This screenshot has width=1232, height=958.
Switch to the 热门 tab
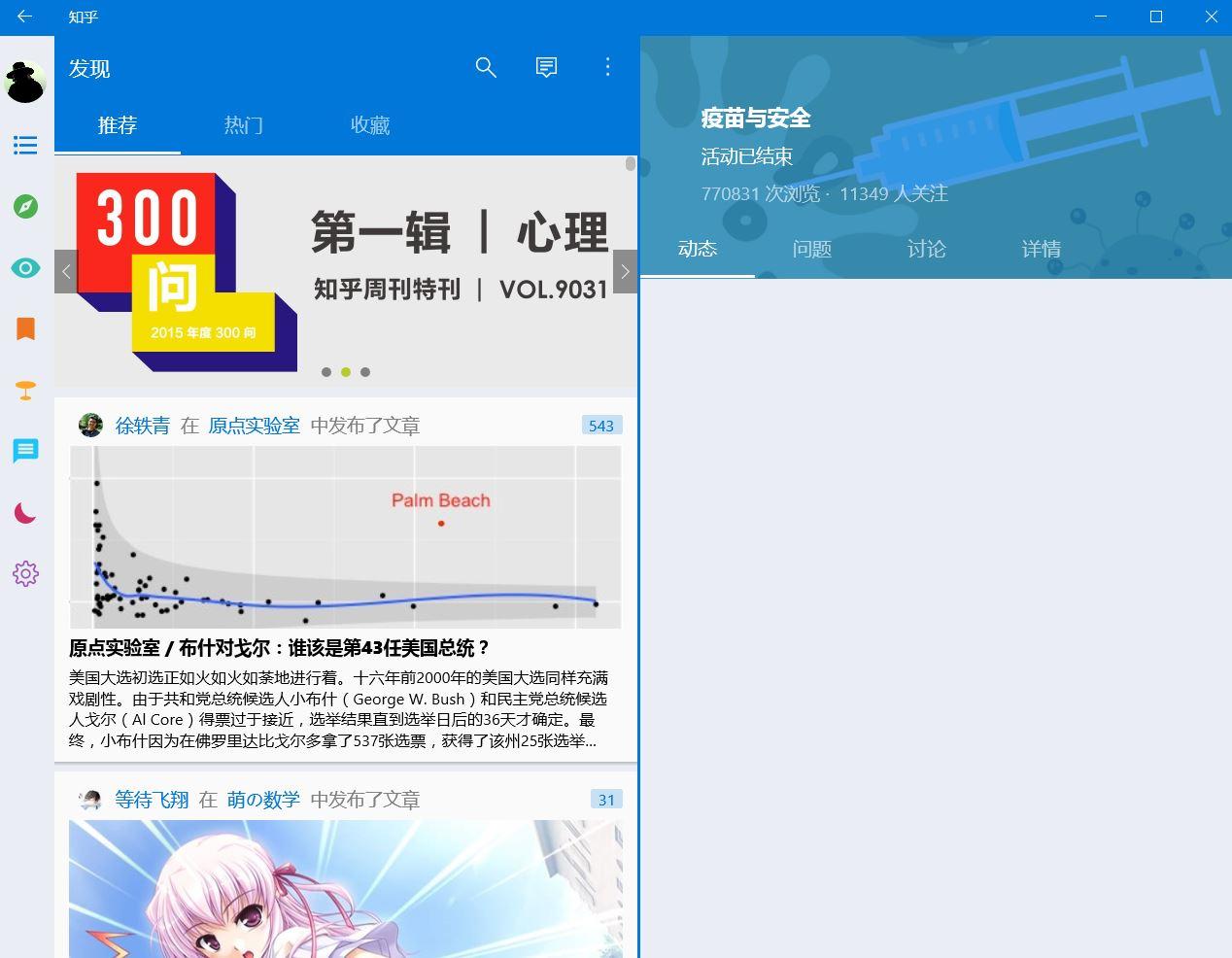(244, 125)
